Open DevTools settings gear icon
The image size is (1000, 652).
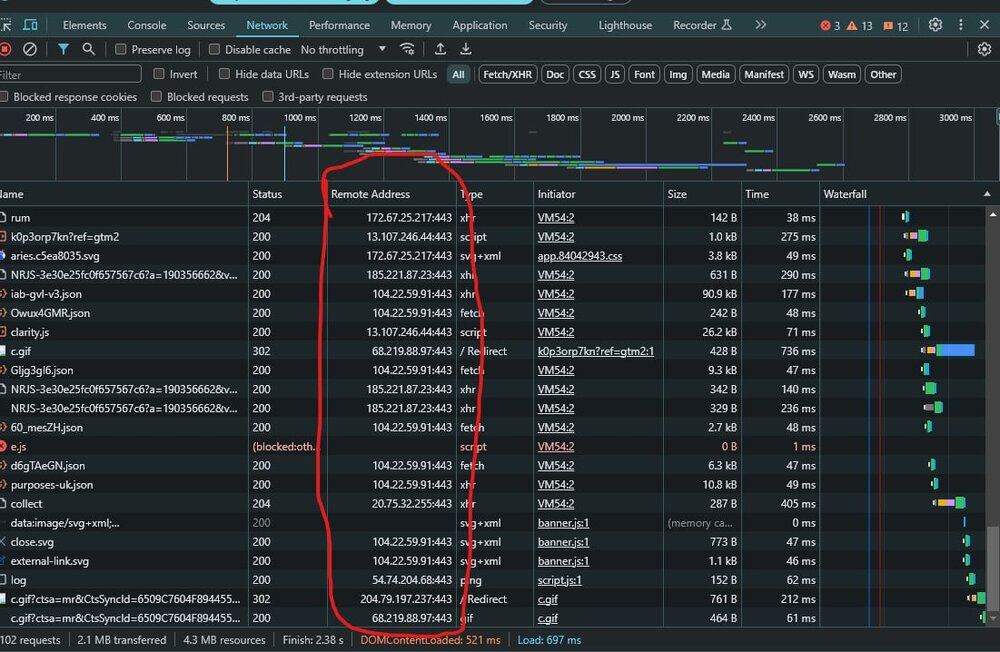(x=935, y=25)
